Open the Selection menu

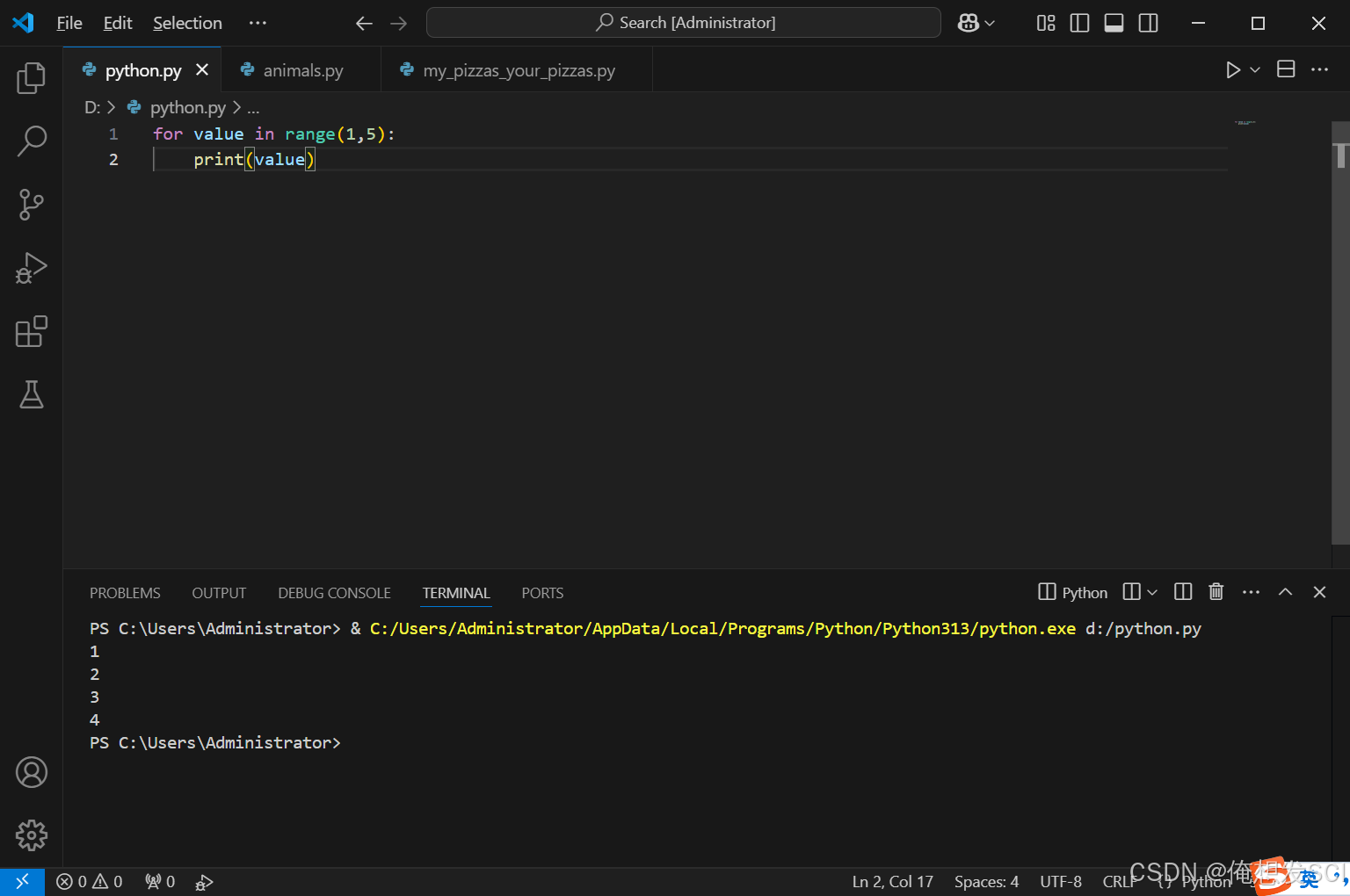[187, 23]
